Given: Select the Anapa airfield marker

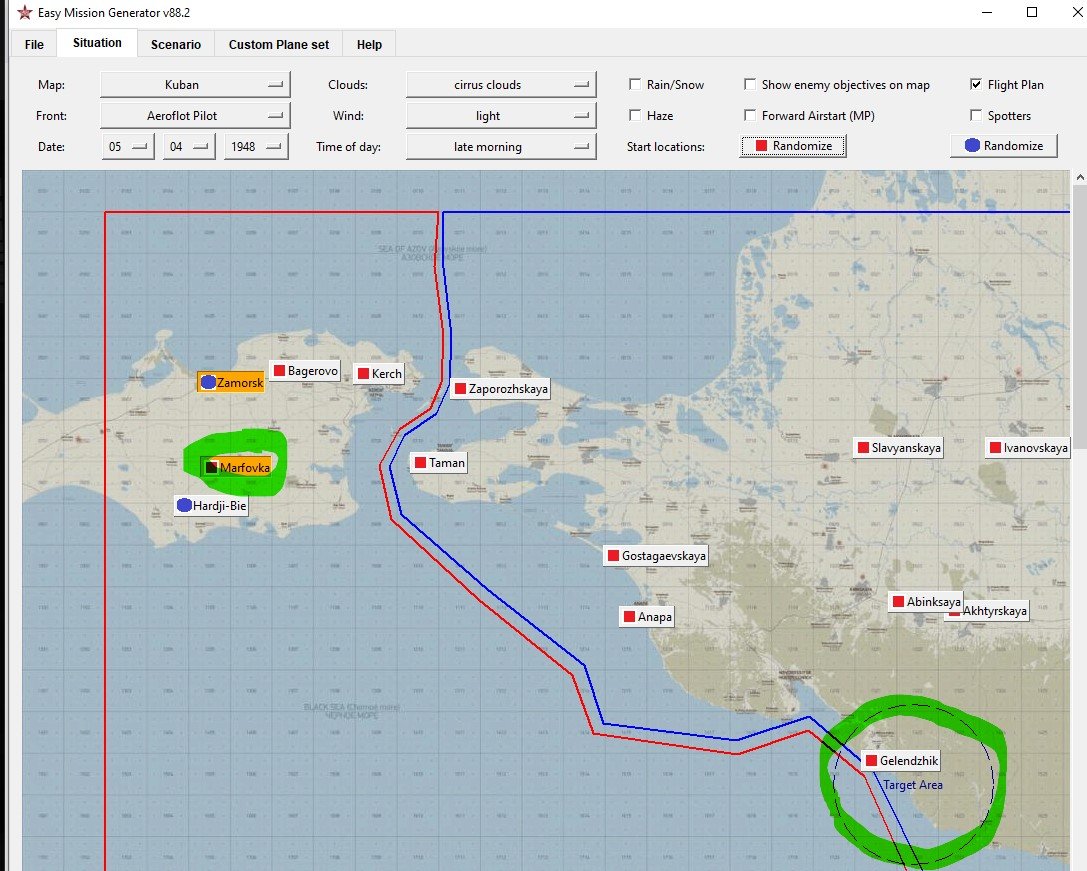Looking at the screenshot, I should tap(629, 617).
